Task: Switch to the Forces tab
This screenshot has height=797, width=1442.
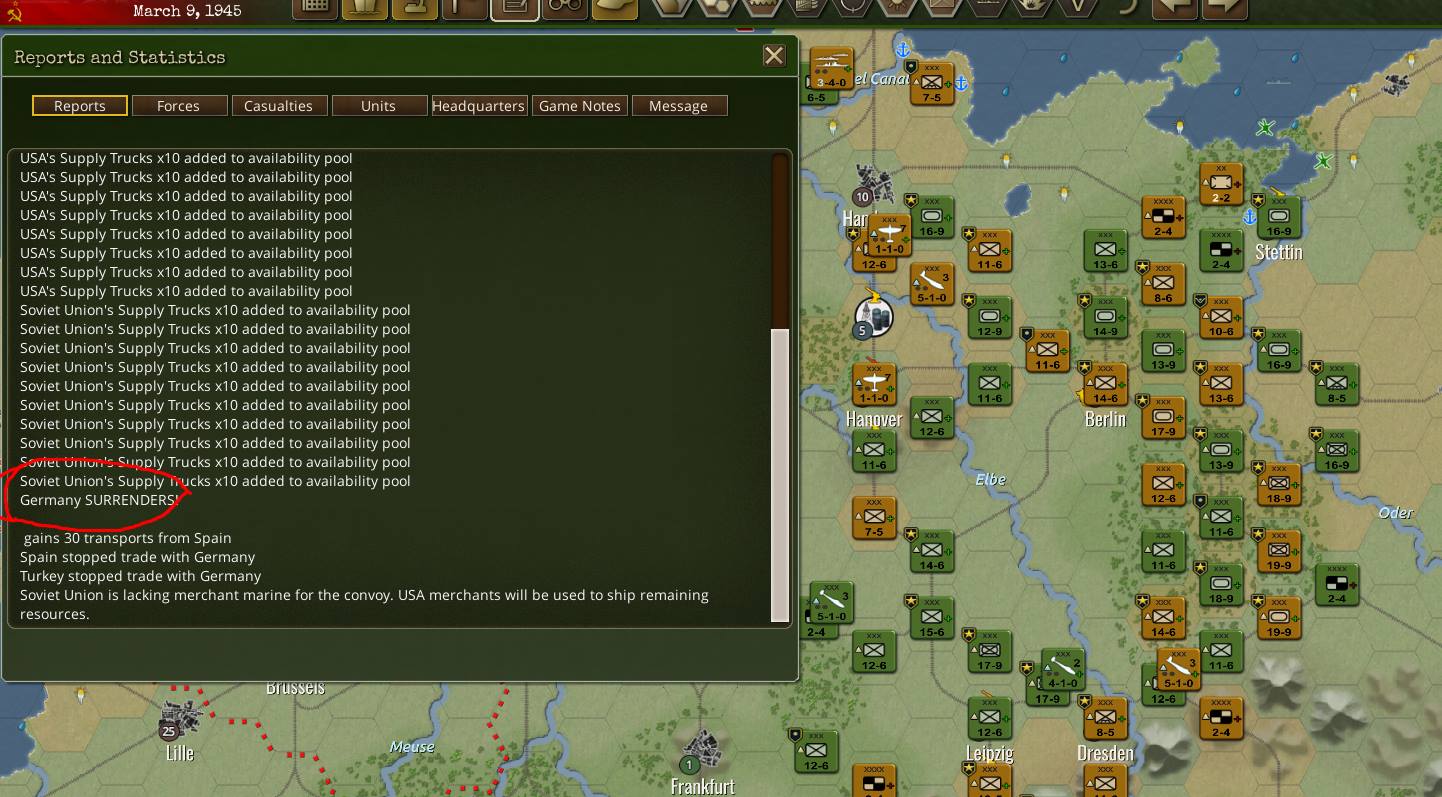Action: [178, 106]
